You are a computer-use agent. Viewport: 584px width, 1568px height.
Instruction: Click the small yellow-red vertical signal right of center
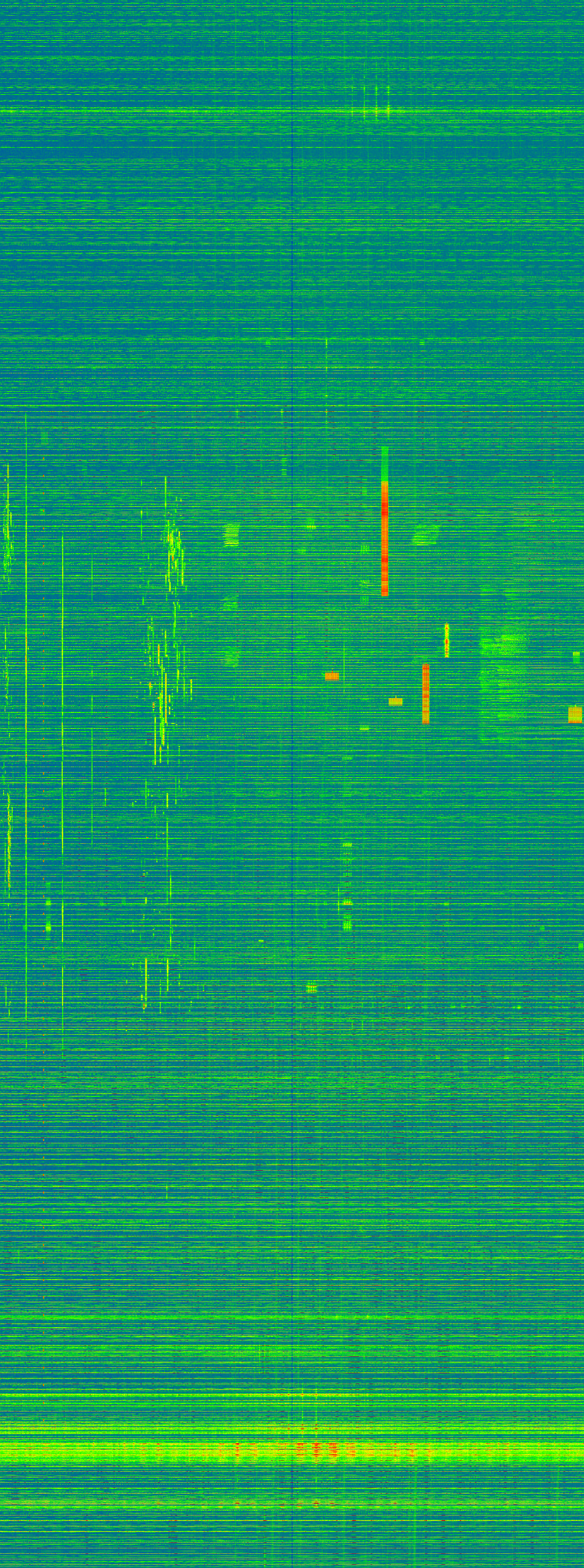[446, 640]
